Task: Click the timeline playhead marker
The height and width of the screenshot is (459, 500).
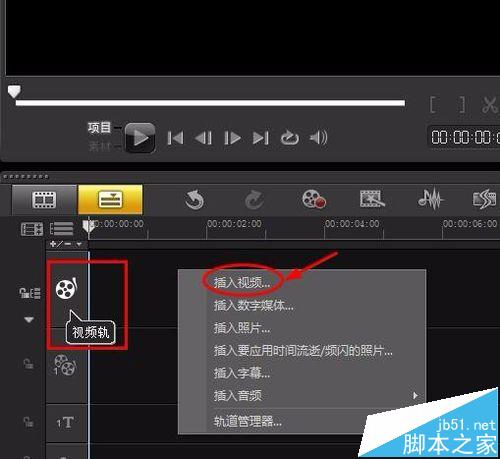Action: point(88,227)
